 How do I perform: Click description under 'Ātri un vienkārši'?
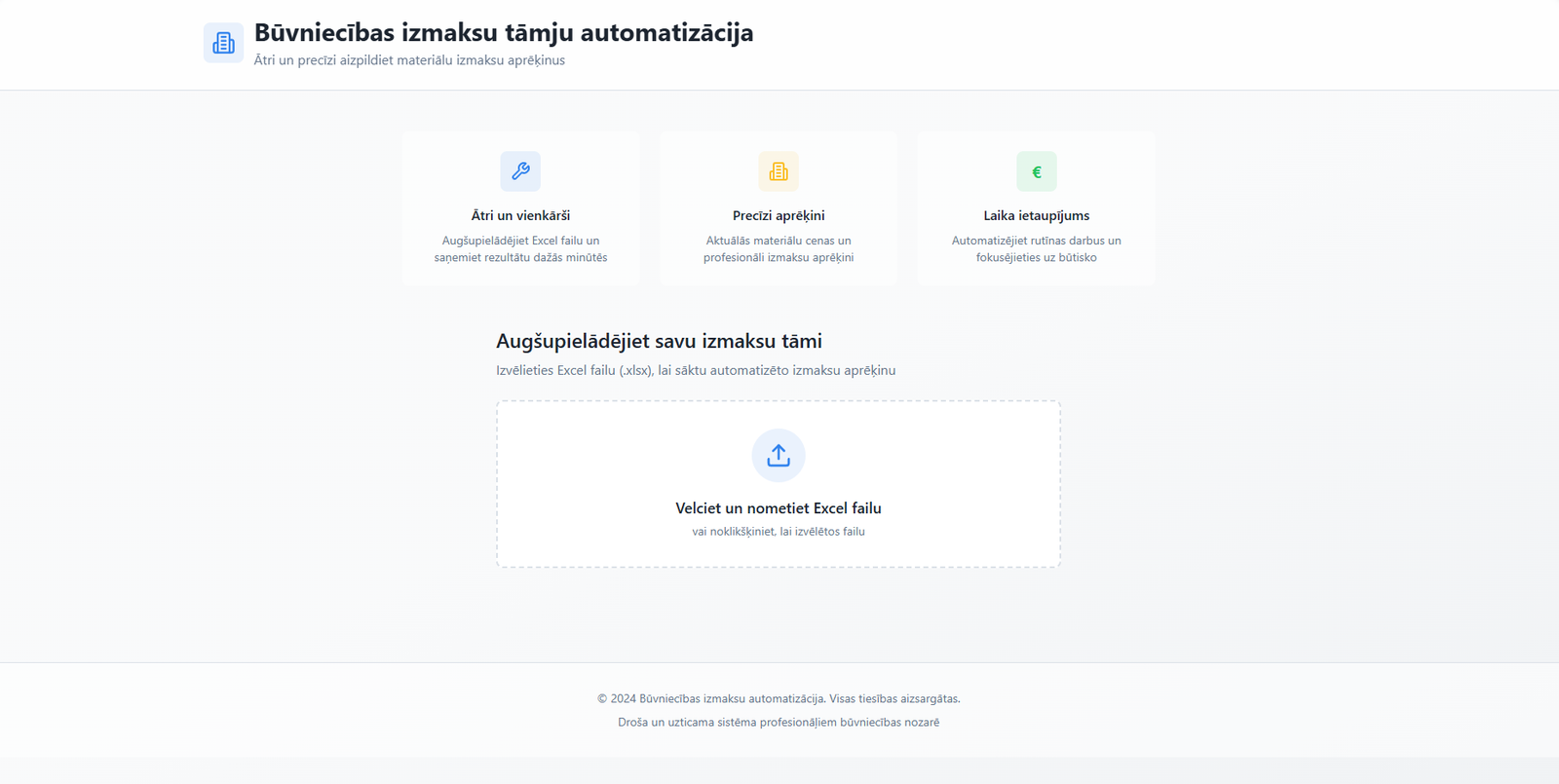coord(520,249)
